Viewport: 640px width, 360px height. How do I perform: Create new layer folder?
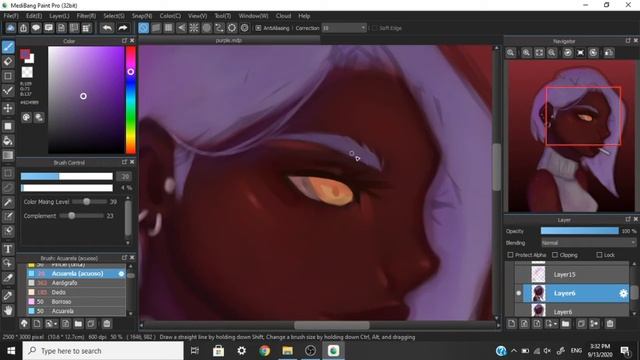tap(565, 324)
